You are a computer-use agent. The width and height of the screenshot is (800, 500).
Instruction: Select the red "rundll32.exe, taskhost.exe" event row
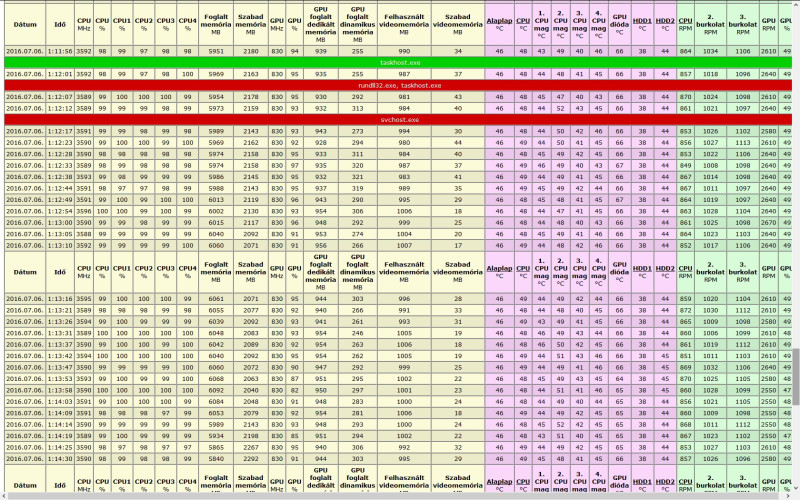tap(398, 86)
